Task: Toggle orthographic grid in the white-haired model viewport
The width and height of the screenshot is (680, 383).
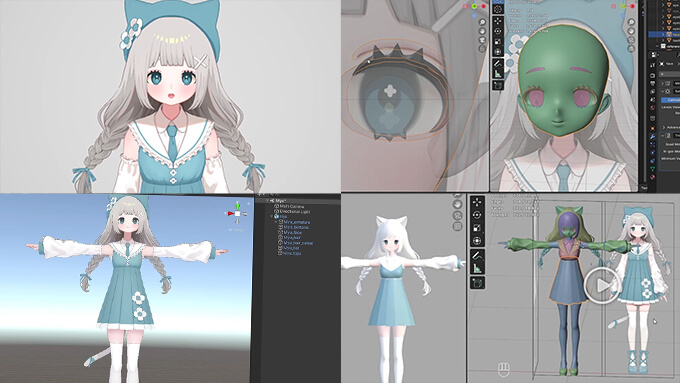Action: click(x=458, y=226)
